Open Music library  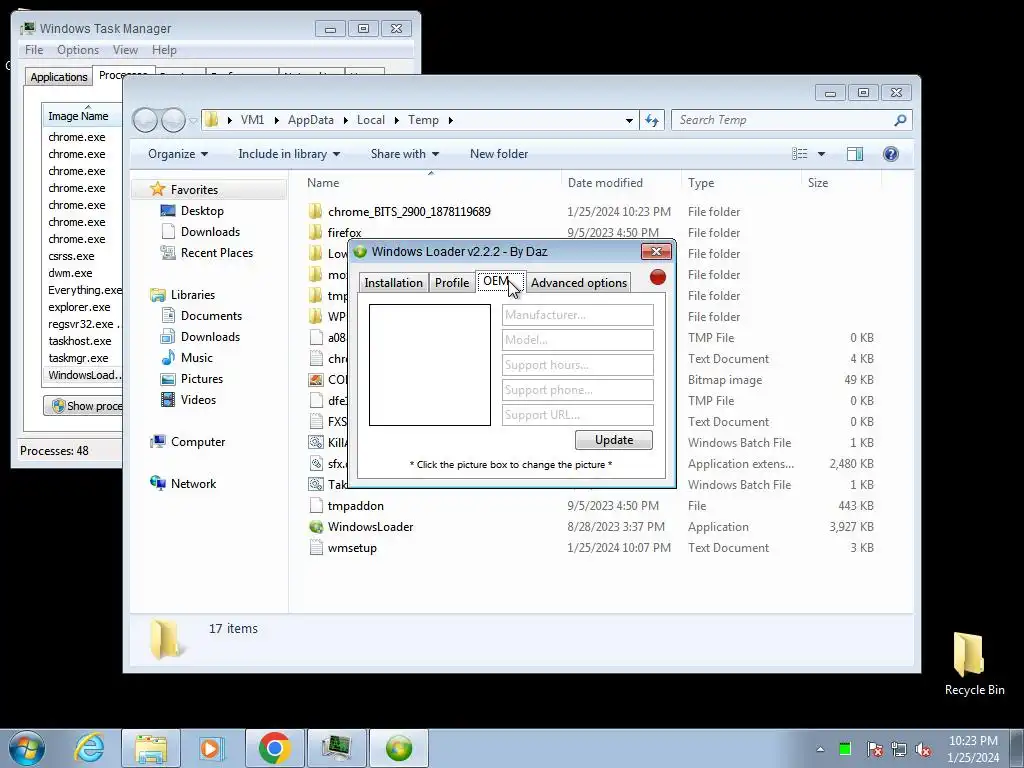click(197, 358)
